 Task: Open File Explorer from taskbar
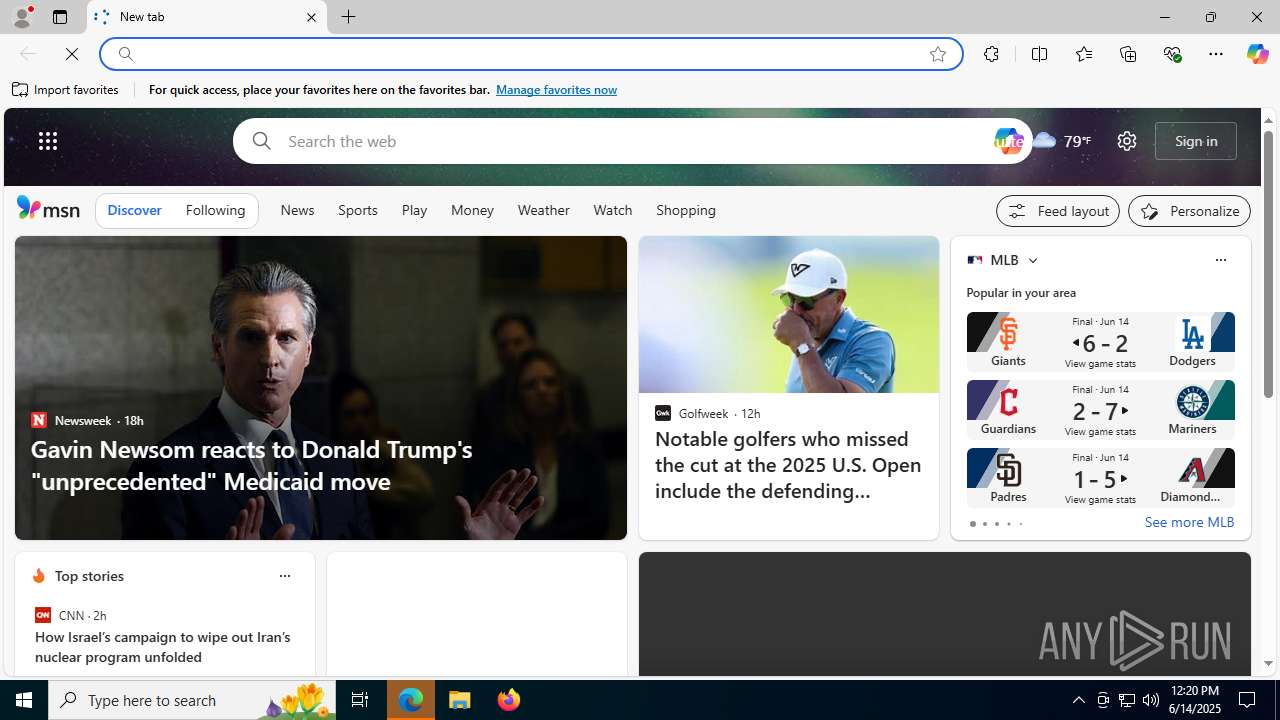tap(460, 700)
